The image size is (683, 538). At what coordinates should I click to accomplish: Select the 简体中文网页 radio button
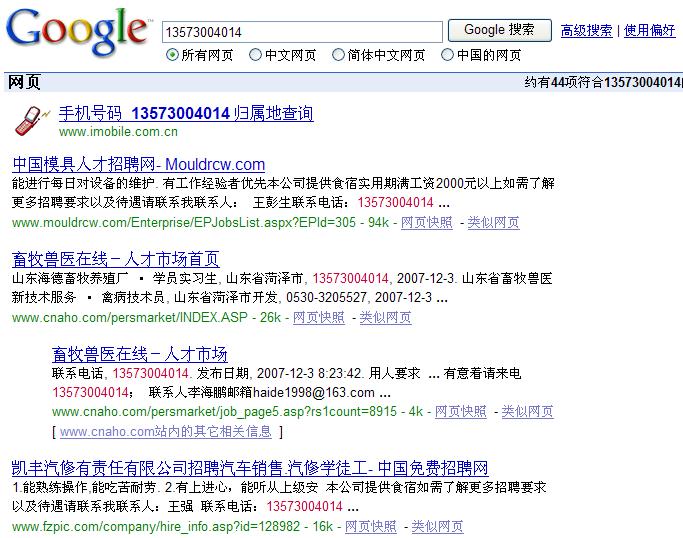point(339,55)
